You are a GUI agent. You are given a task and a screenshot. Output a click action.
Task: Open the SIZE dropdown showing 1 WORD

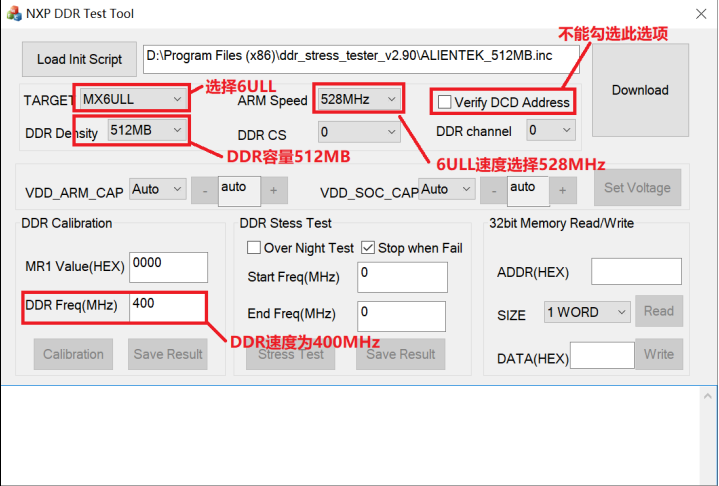tap(587, 312)
